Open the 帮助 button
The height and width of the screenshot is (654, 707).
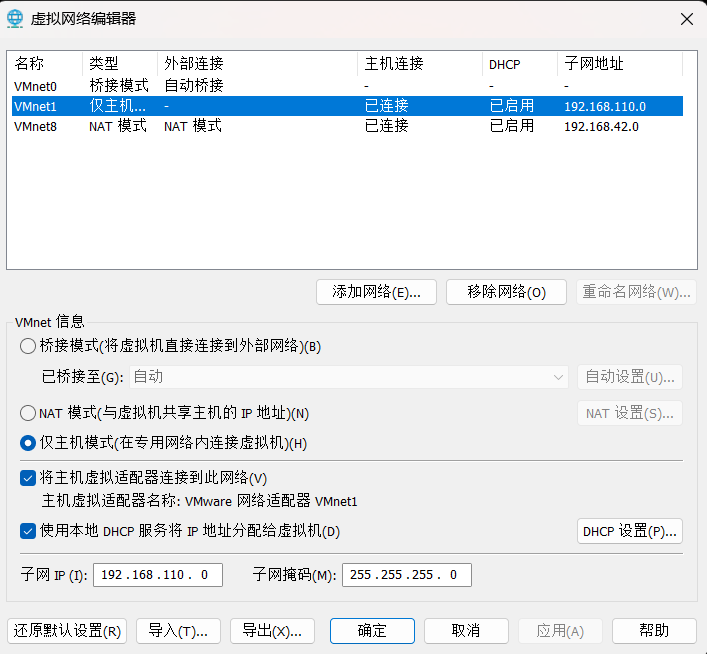pos(654,631)
